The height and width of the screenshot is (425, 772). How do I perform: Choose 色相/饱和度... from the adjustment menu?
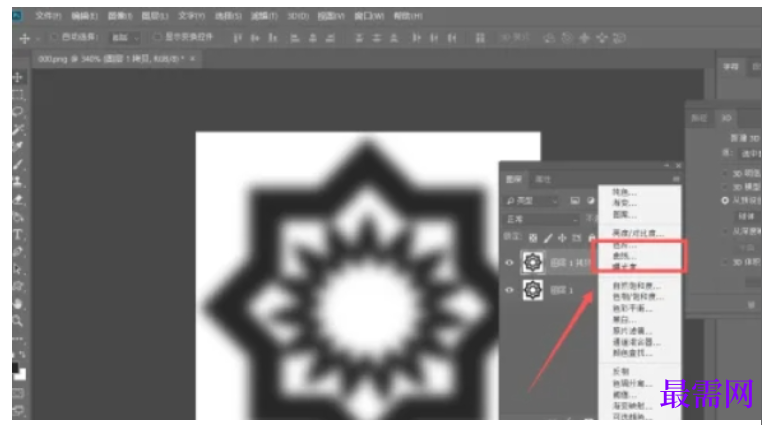(640, 297)
